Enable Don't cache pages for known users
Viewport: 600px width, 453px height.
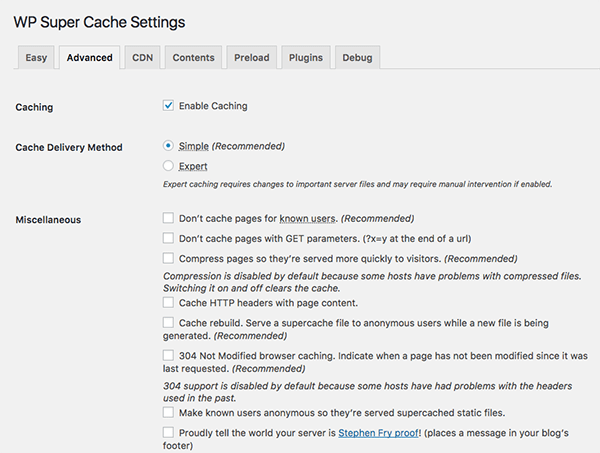click(x=168, y=218)
